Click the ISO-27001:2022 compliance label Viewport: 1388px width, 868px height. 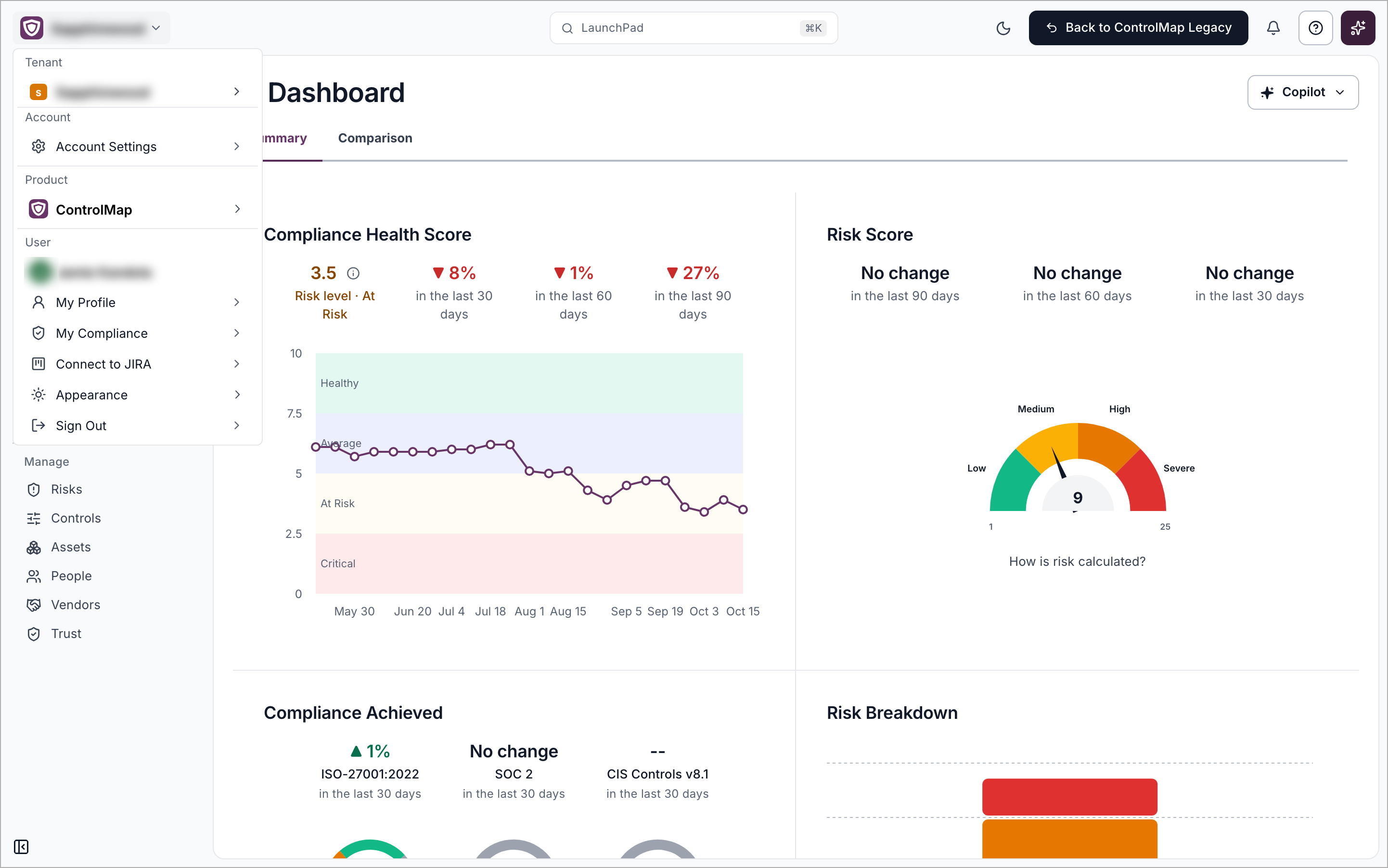click(x=370, y=775)
